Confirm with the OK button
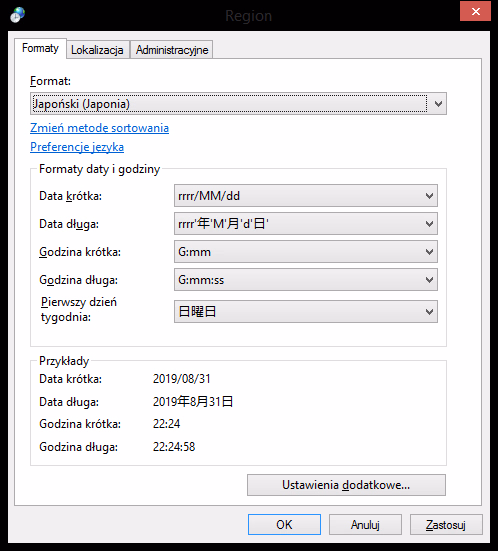The width and height of the screenshot is (498, 551). [284, 525]
